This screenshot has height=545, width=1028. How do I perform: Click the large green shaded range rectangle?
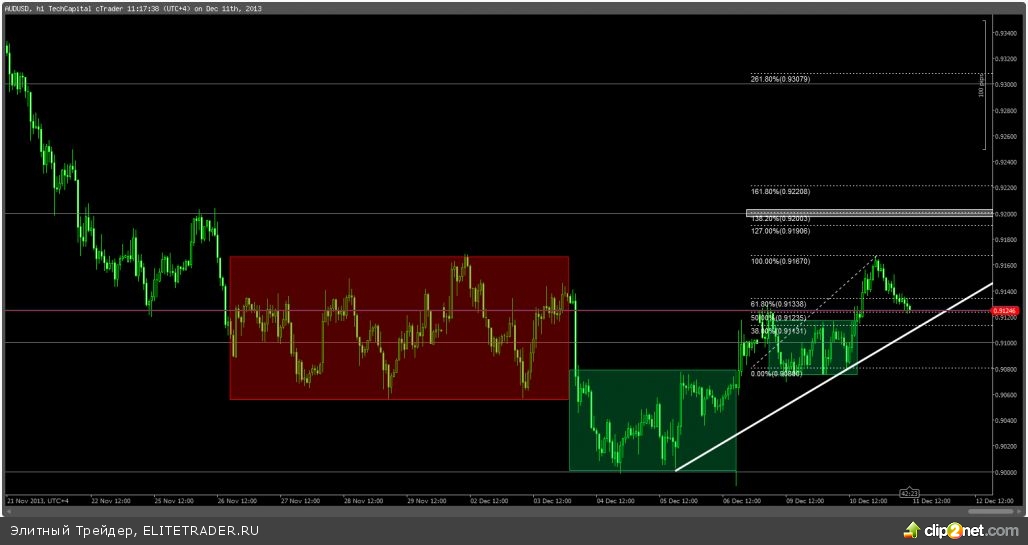[x=655, y=420]
